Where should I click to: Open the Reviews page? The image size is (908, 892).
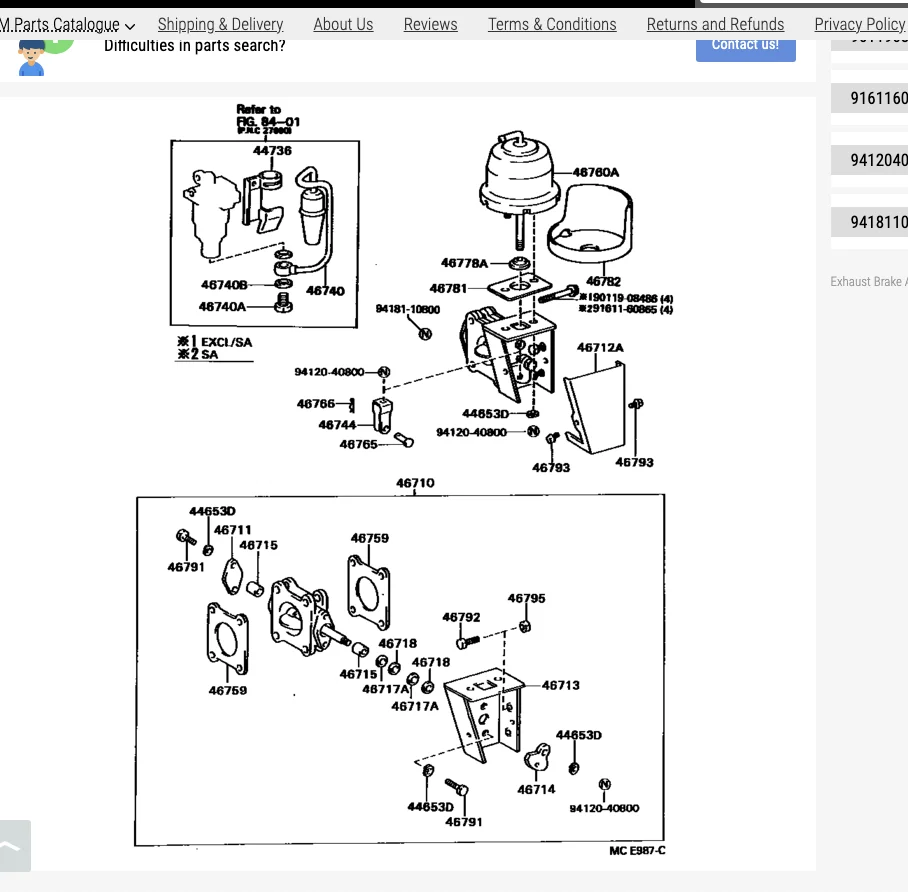(x=430, y=25)
